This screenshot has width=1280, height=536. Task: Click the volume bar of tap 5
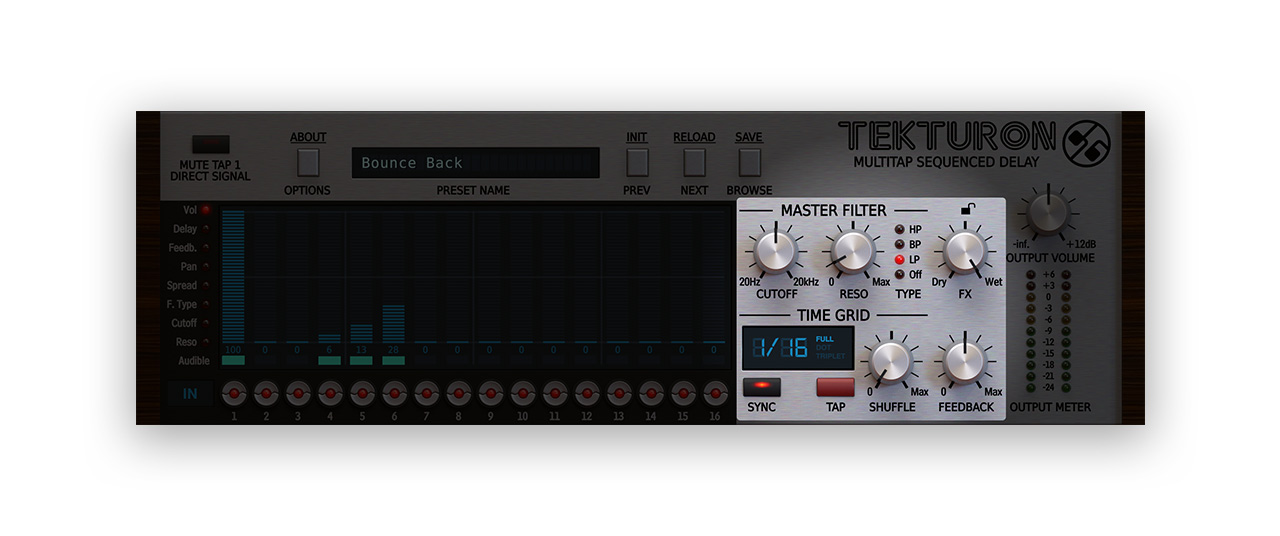[x=361, y=334]
